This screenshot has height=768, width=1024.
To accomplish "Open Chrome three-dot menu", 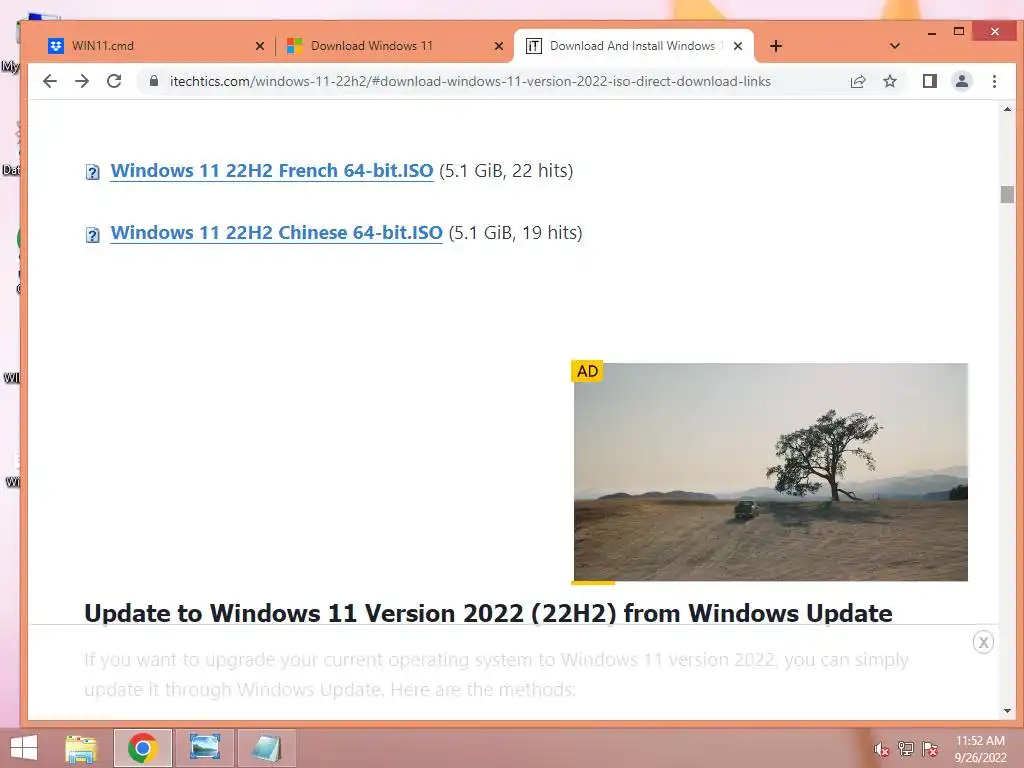I will [994, 81].
